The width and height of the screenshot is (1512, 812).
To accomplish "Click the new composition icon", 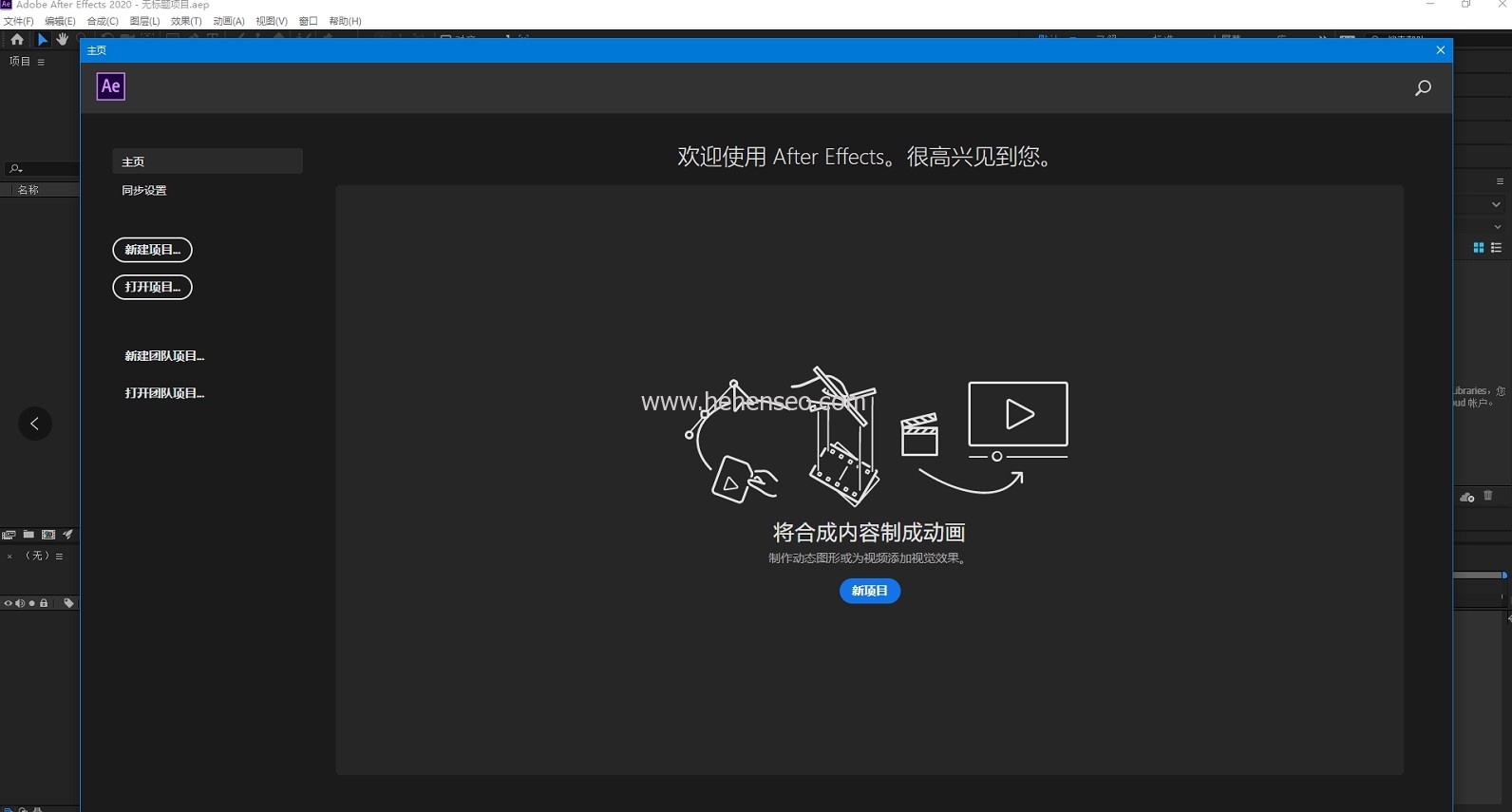I will click(x=48, y=535).
